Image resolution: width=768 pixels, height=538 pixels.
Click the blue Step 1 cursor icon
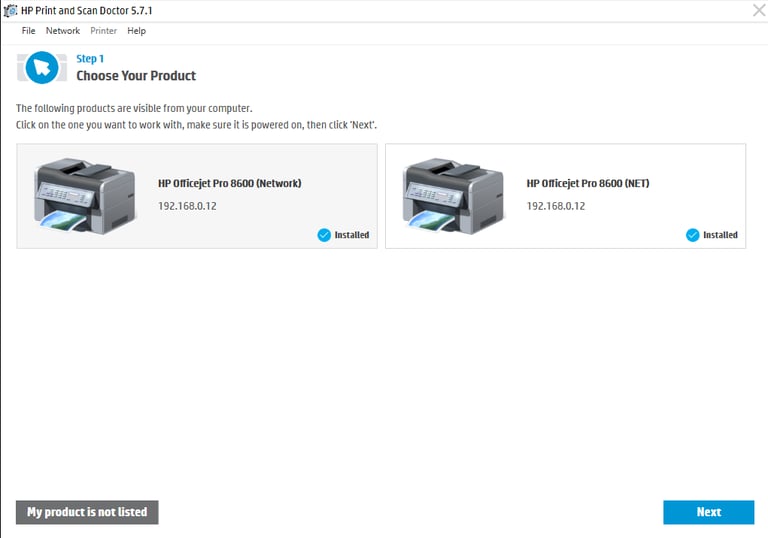click(42, 68)
